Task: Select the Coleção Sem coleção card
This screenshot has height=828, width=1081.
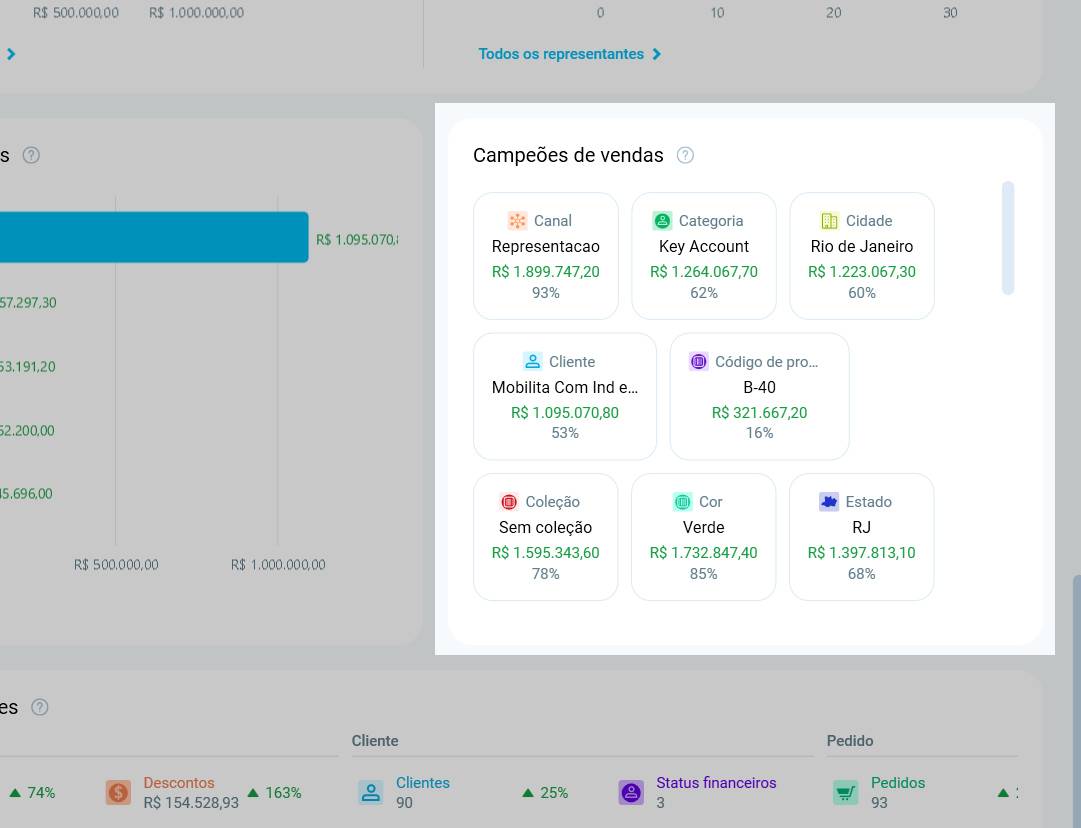Action: click(x=546, y=537)
